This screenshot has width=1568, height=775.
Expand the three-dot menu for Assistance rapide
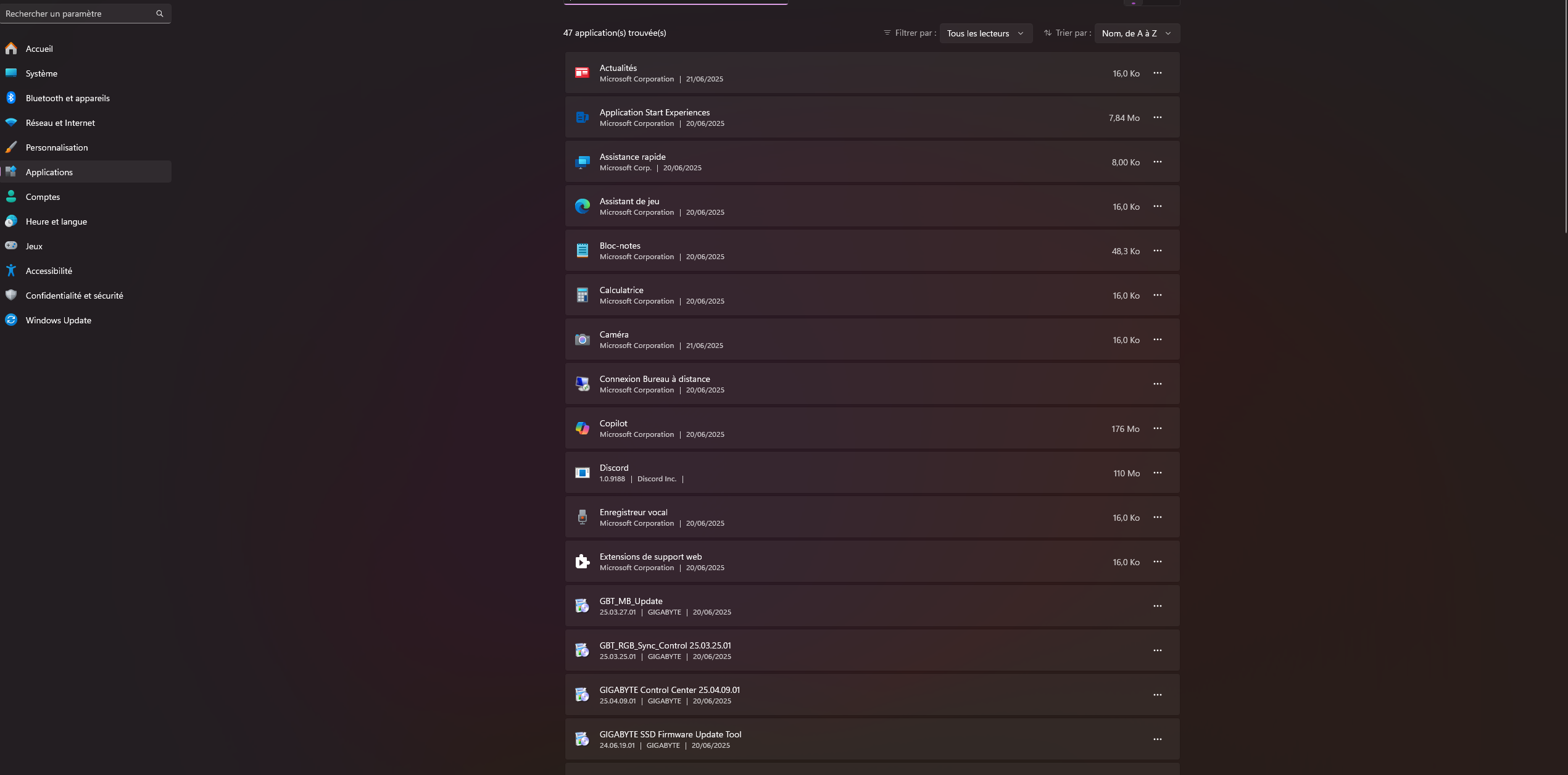coord(1157,162)
